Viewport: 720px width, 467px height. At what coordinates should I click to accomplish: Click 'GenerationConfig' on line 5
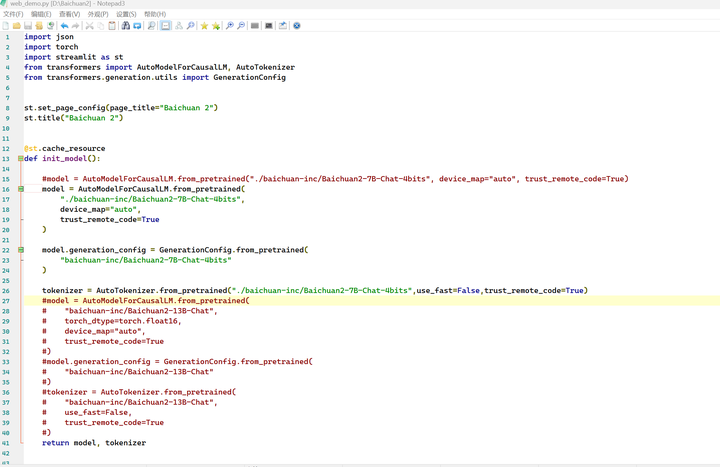(249, 77)
